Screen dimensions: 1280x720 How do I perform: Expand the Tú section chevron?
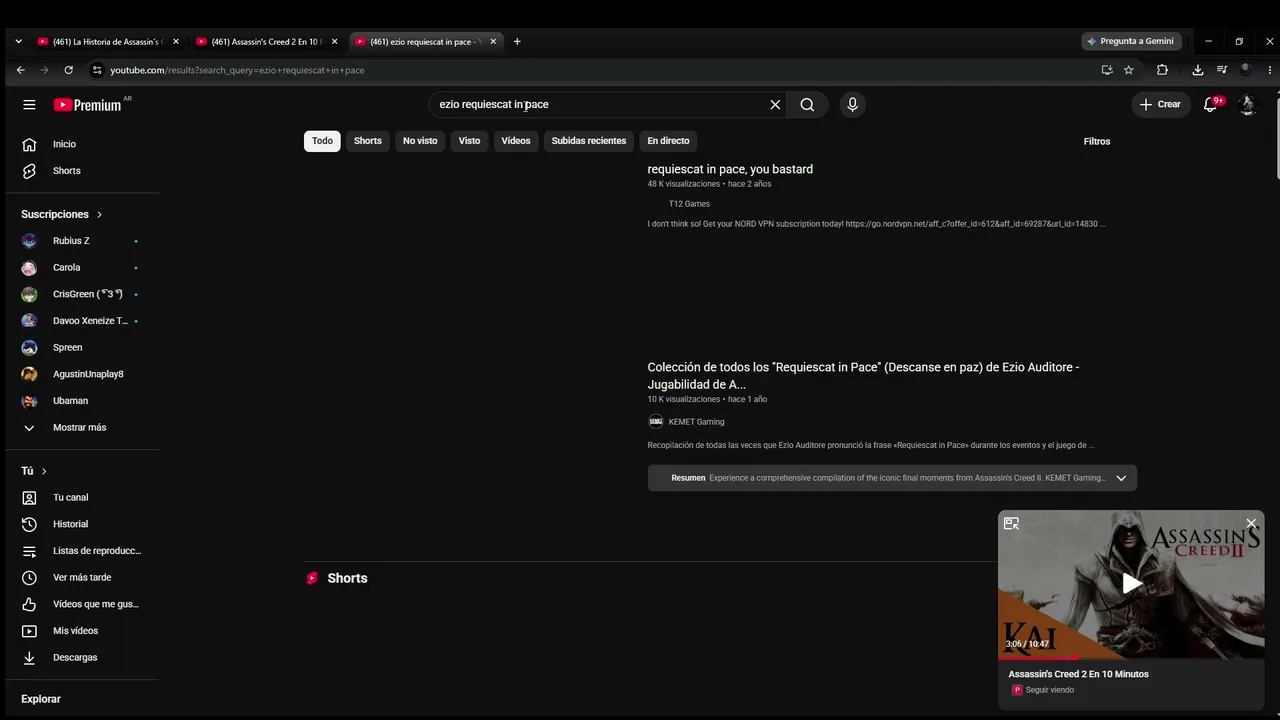[44, 471]
